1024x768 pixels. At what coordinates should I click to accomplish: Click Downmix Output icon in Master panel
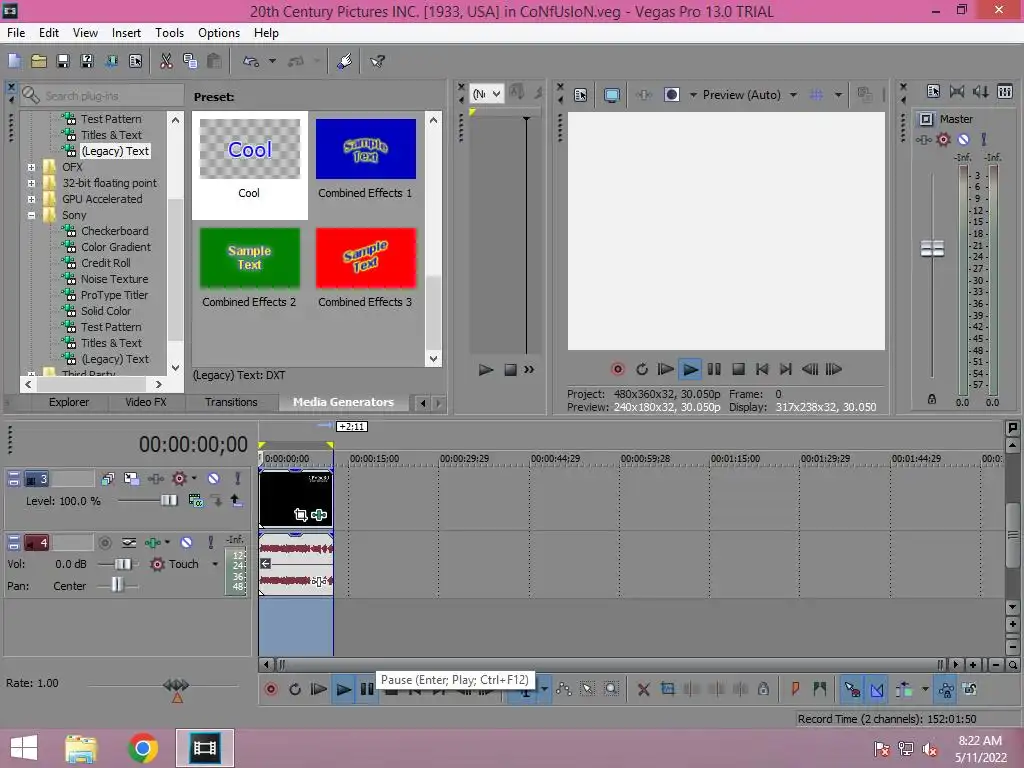point(957,91)
